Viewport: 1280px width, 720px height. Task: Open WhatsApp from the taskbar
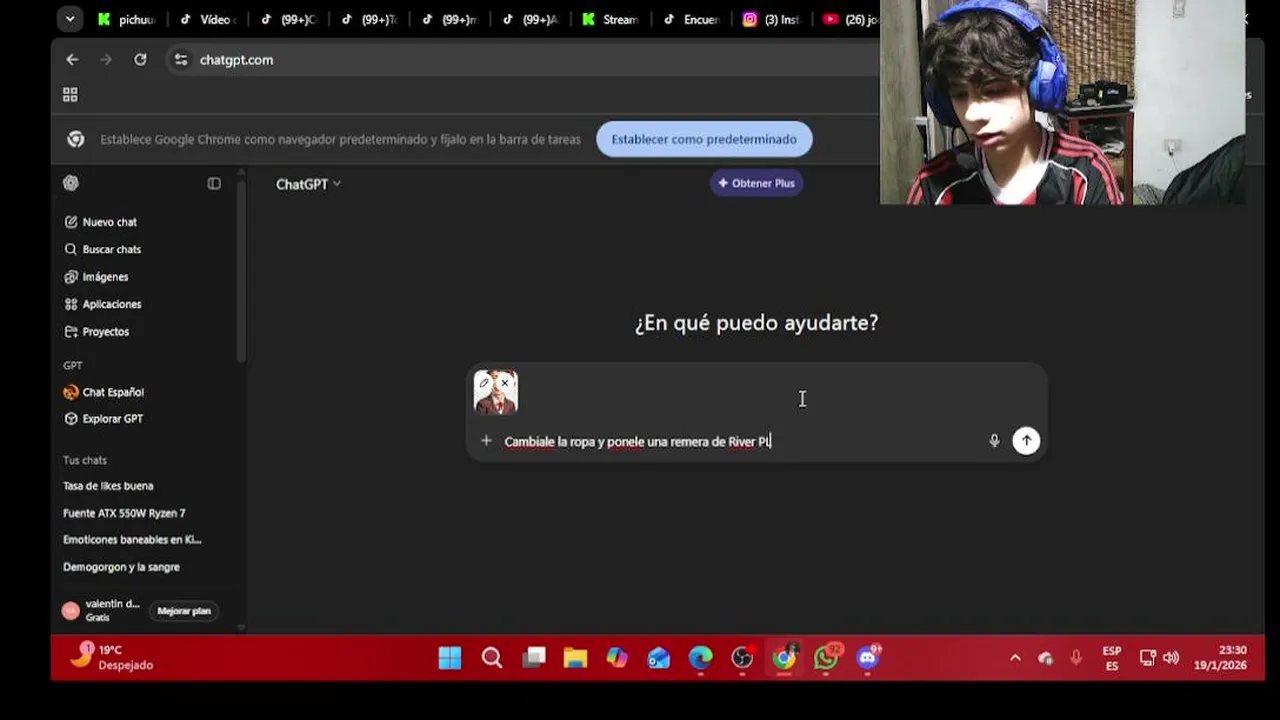[826, 657]
